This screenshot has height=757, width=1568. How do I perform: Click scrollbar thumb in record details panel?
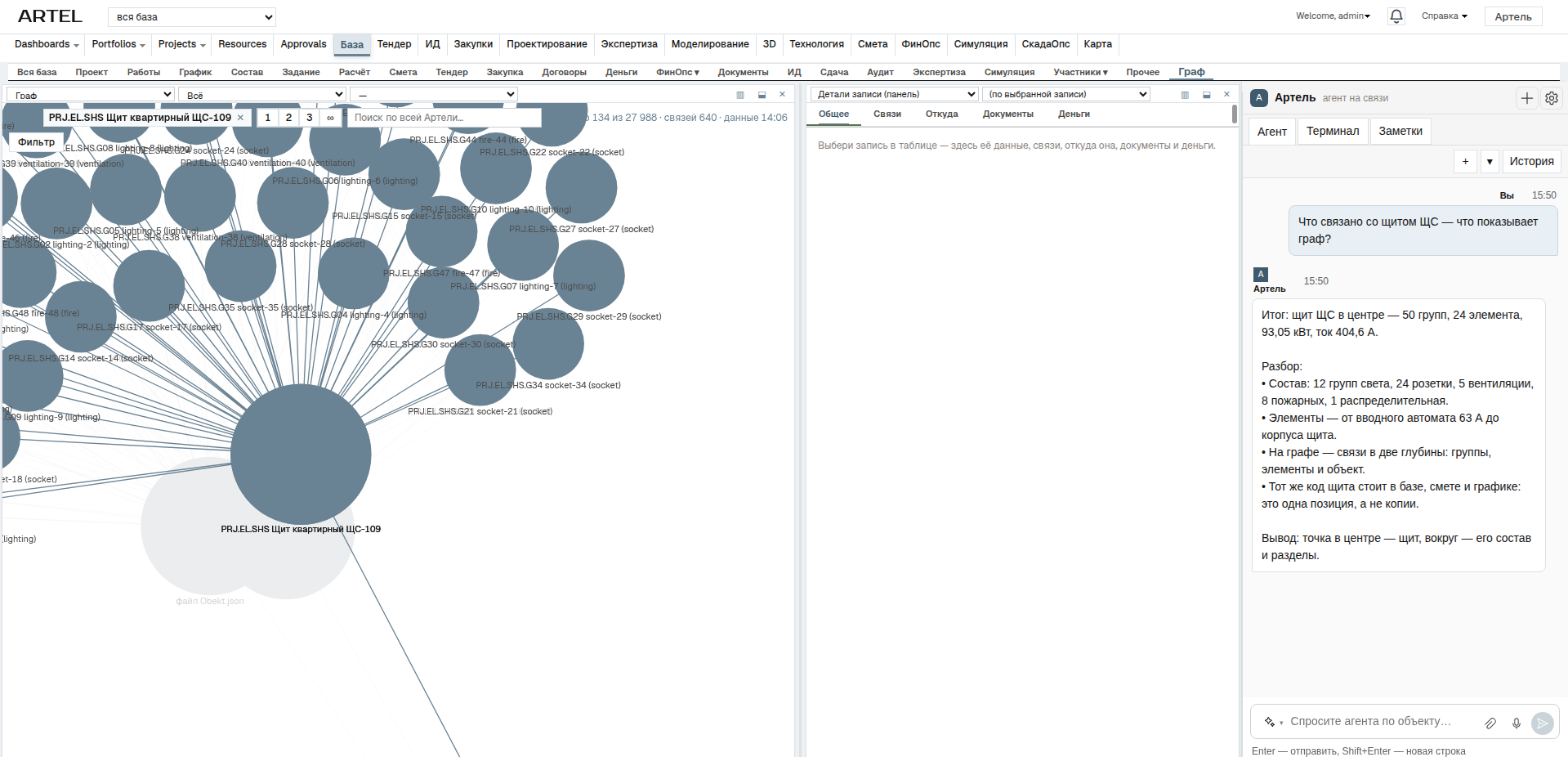(1234, 114)
